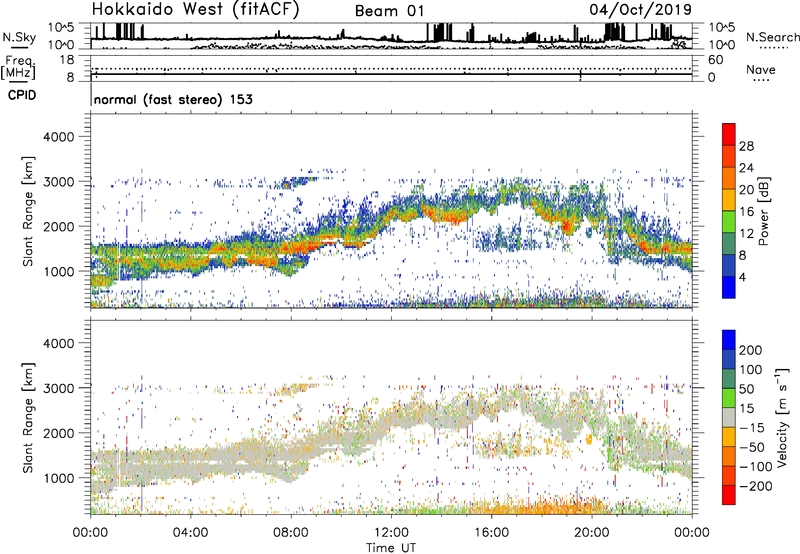Click 4000 on the velocity panel range axis
This screenshot has width=800, height=554.
coord(59,343)
